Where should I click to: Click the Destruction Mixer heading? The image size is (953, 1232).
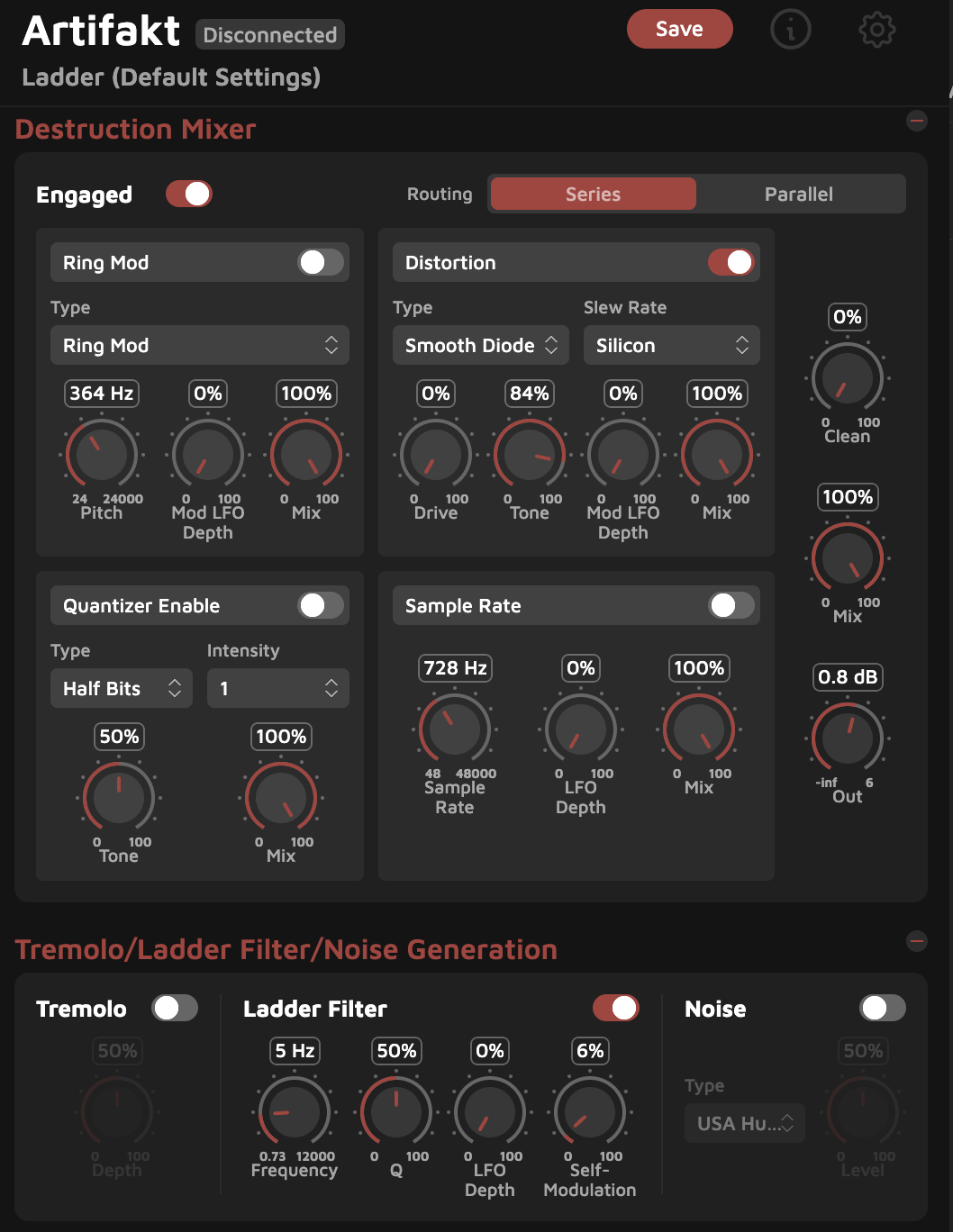pyautogui.click(x=136, y=129)
